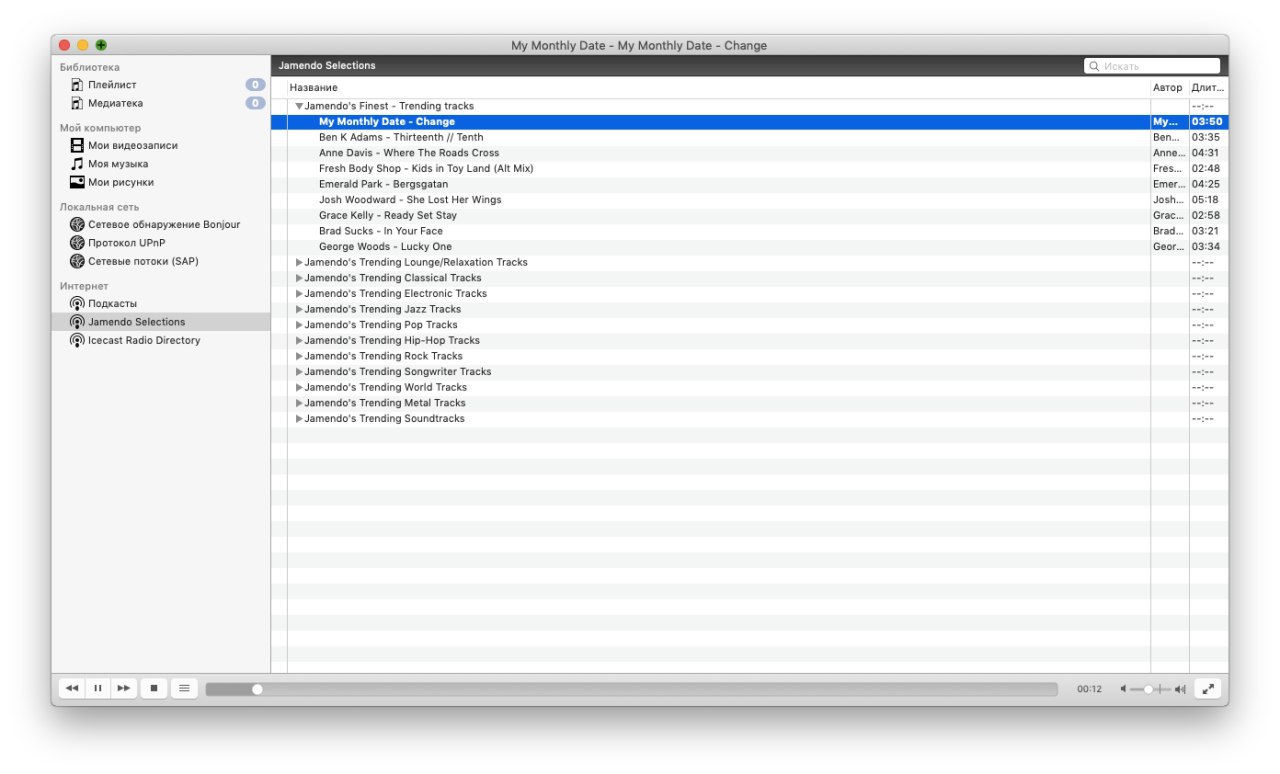This screenshot has height=774, width=1280.
Task: Click the elapsed time 00:12 display
Action: [x=1089, y=689]
